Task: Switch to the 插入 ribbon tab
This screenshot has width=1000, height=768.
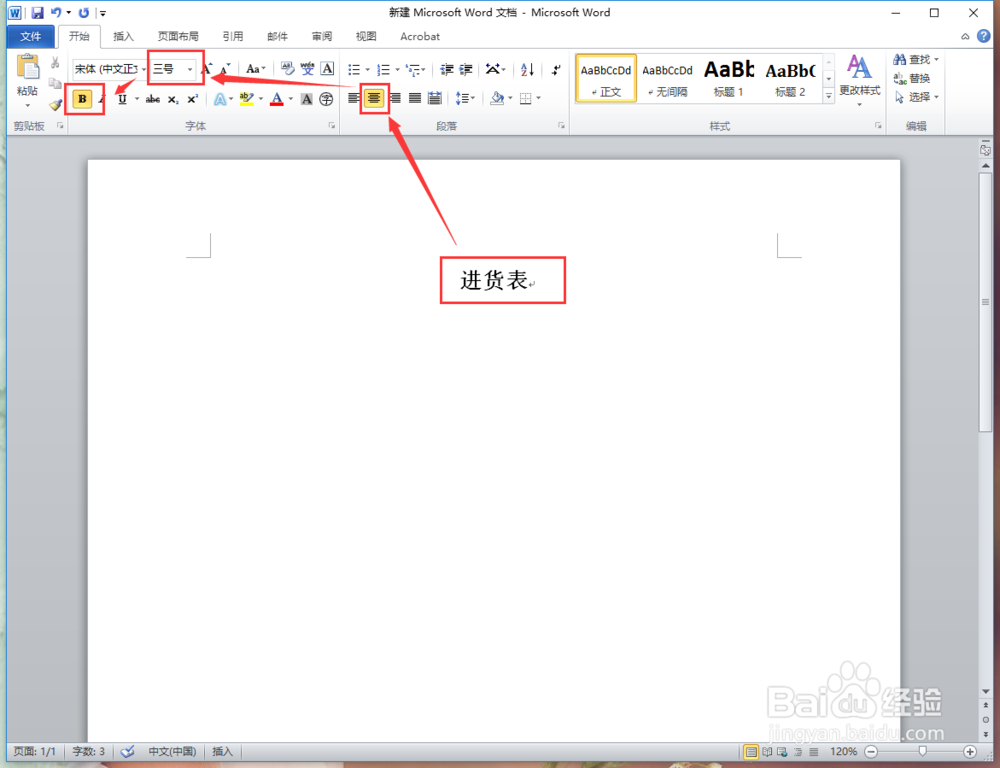Action: point(123,36)
